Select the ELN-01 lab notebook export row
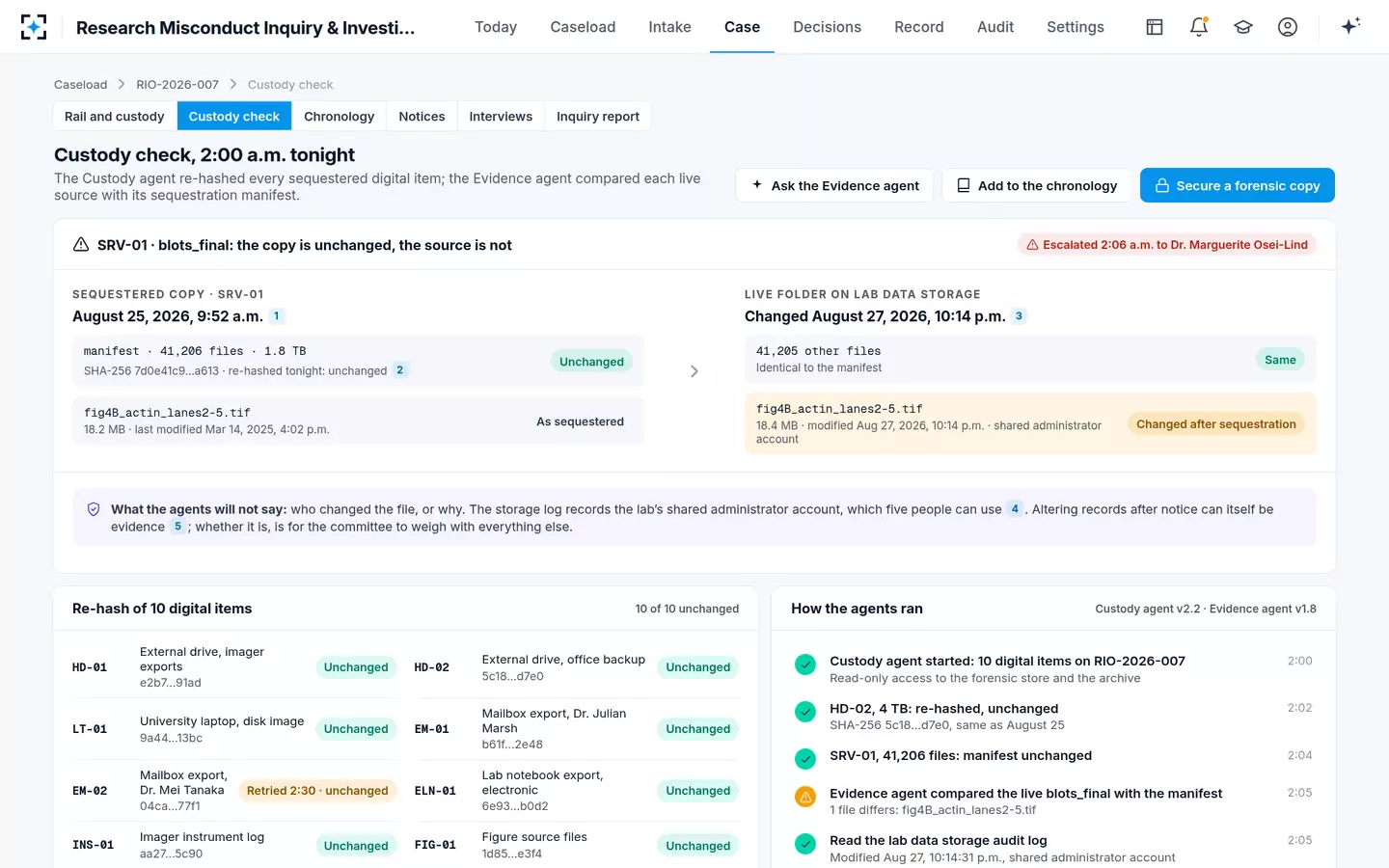 click(x=577, y=791)
